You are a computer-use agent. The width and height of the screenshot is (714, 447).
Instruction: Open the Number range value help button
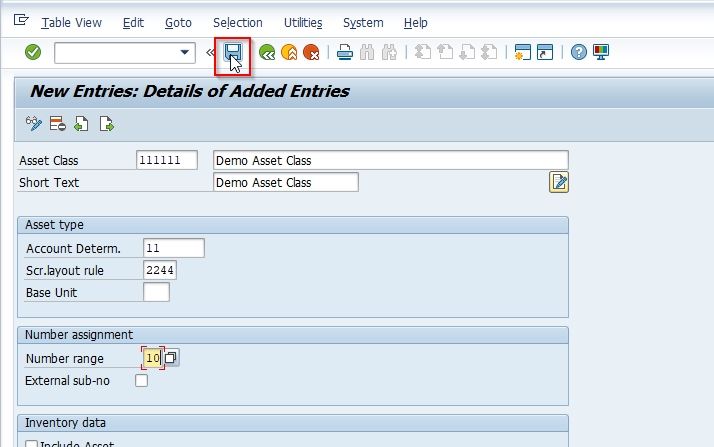tap(171, 358)
